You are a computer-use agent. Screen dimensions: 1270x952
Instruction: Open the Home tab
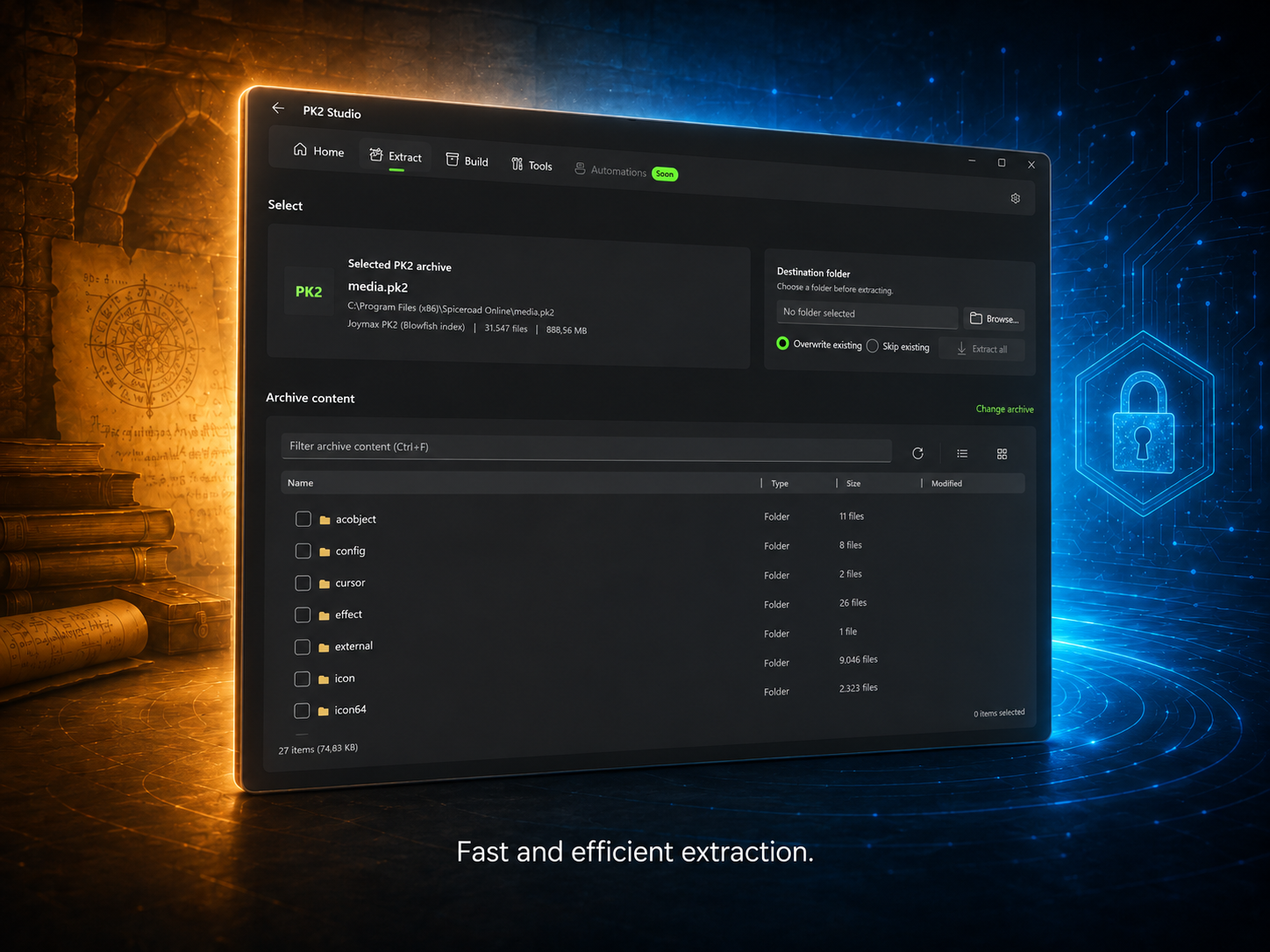click(318, 151)
